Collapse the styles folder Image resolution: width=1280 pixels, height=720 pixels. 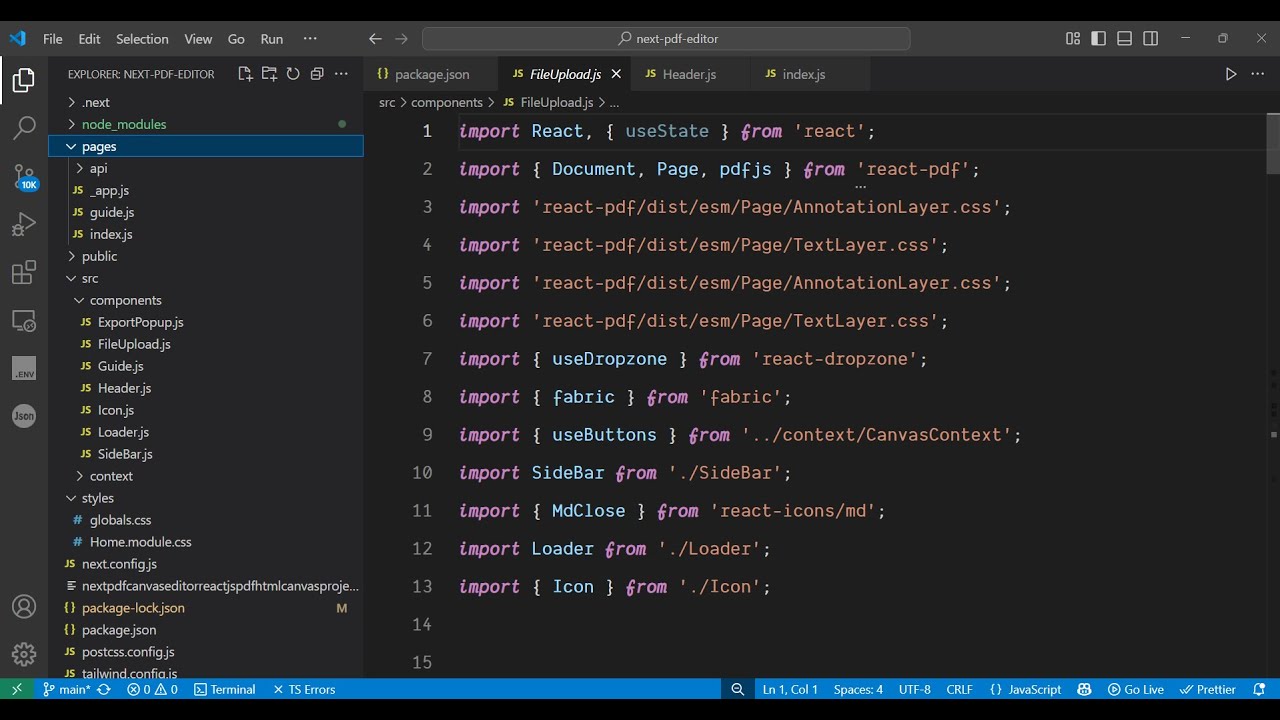pyautogui.click(x=206, y=498)
